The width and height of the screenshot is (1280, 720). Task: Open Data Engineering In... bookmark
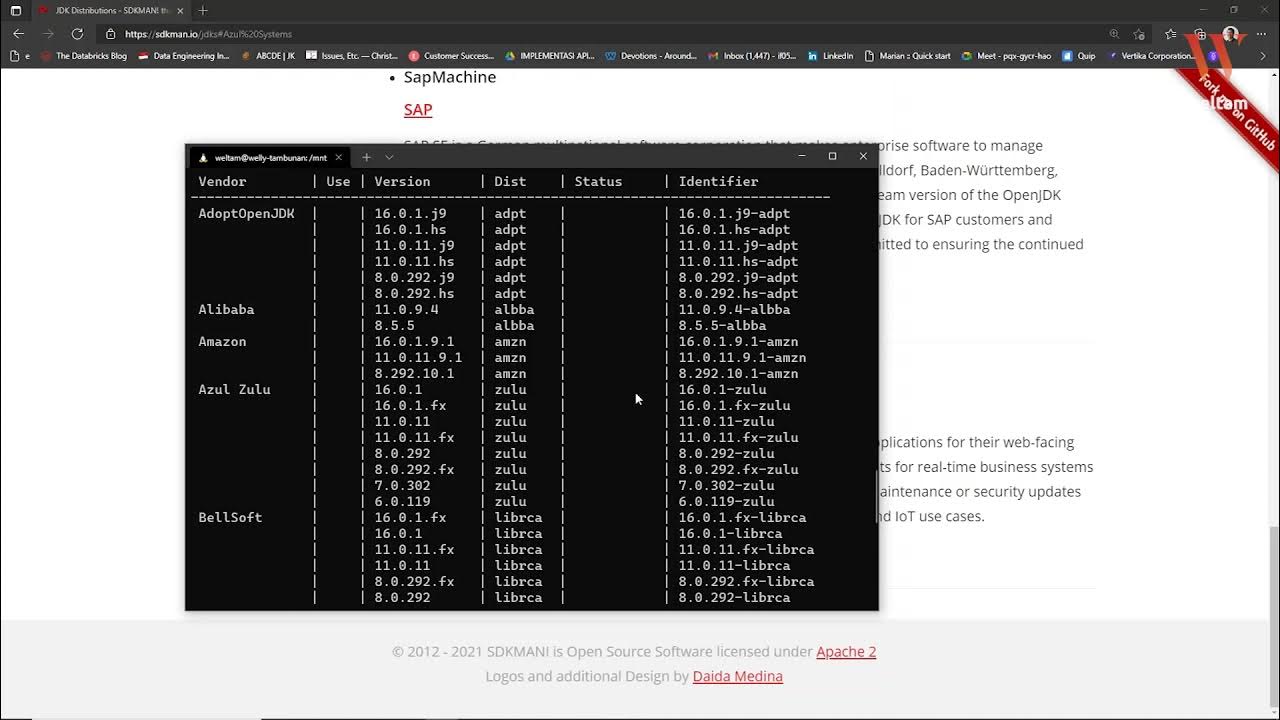(x=184, y=56)
